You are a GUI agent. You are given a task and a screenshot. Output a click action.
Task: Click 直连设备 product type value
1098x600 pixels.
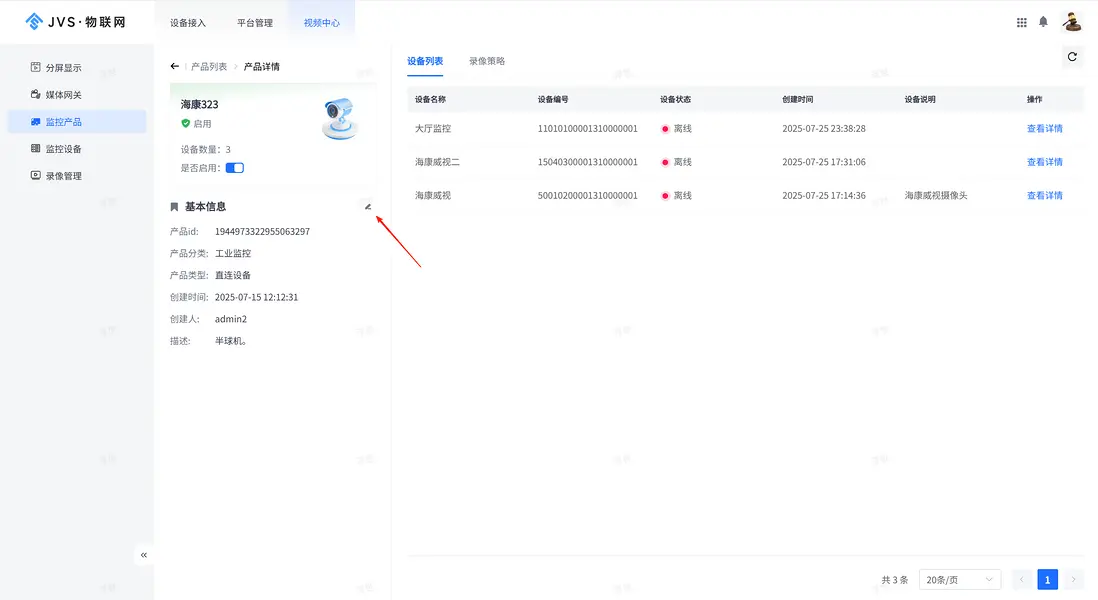pyautogui.click(x=232, y=275)
